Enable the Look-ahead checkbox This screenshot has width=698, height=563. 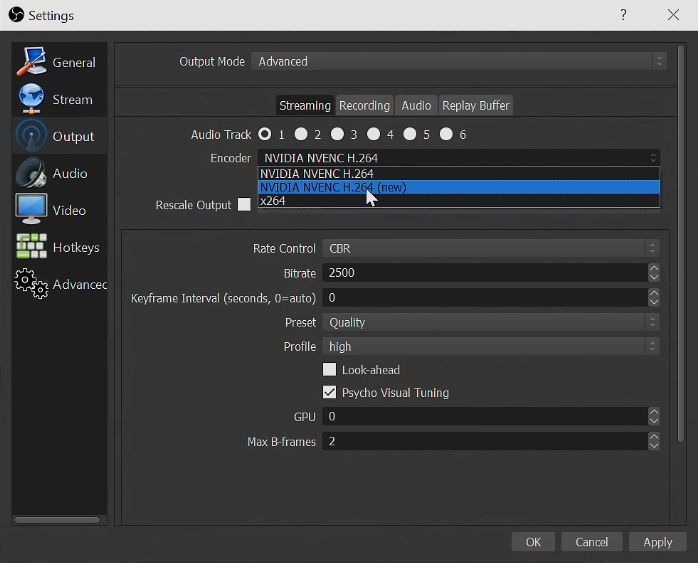tap(329, 369)
